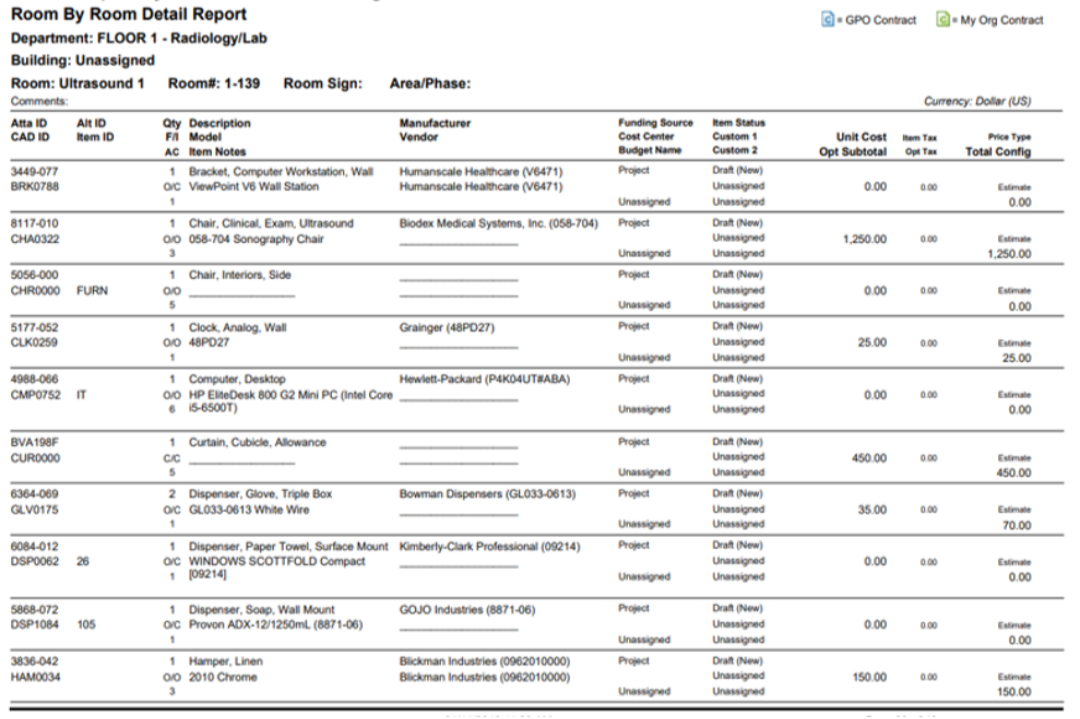Click 'Provon ADX-12/1250mL (8871-06)' model

point(276,625)
